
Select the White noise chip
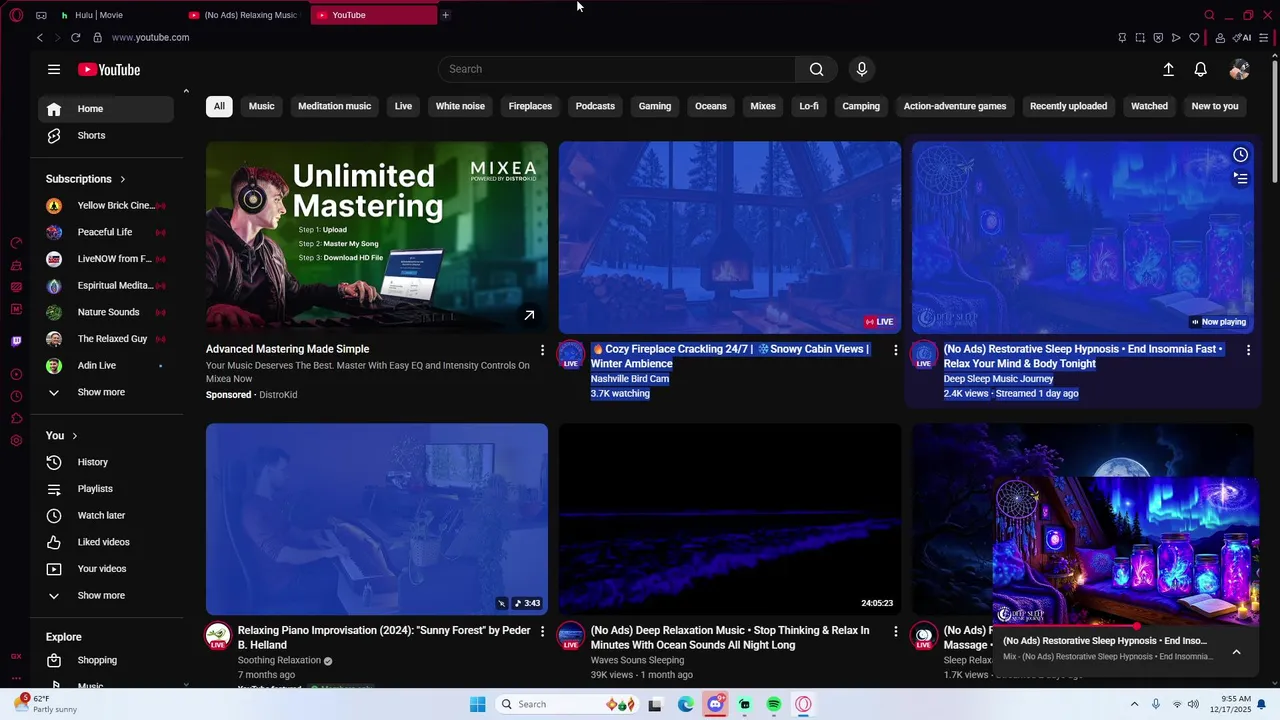[460, 106]
